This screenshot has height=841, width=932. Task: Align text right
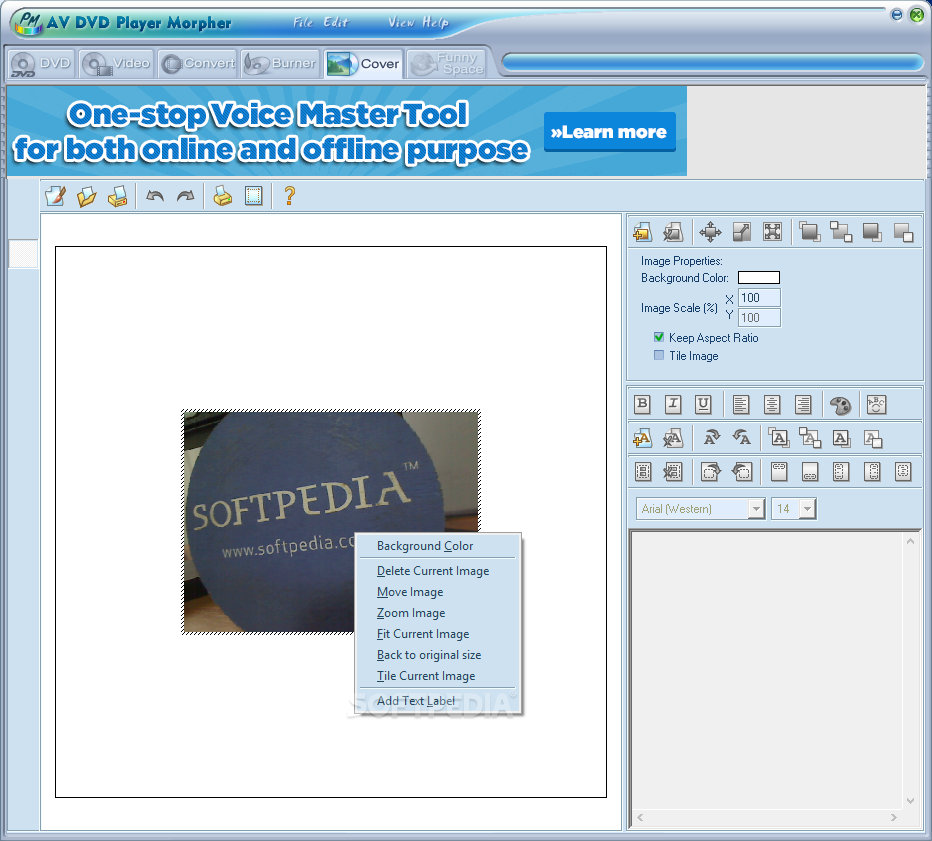pyautogui.click(x=803, y=404)
